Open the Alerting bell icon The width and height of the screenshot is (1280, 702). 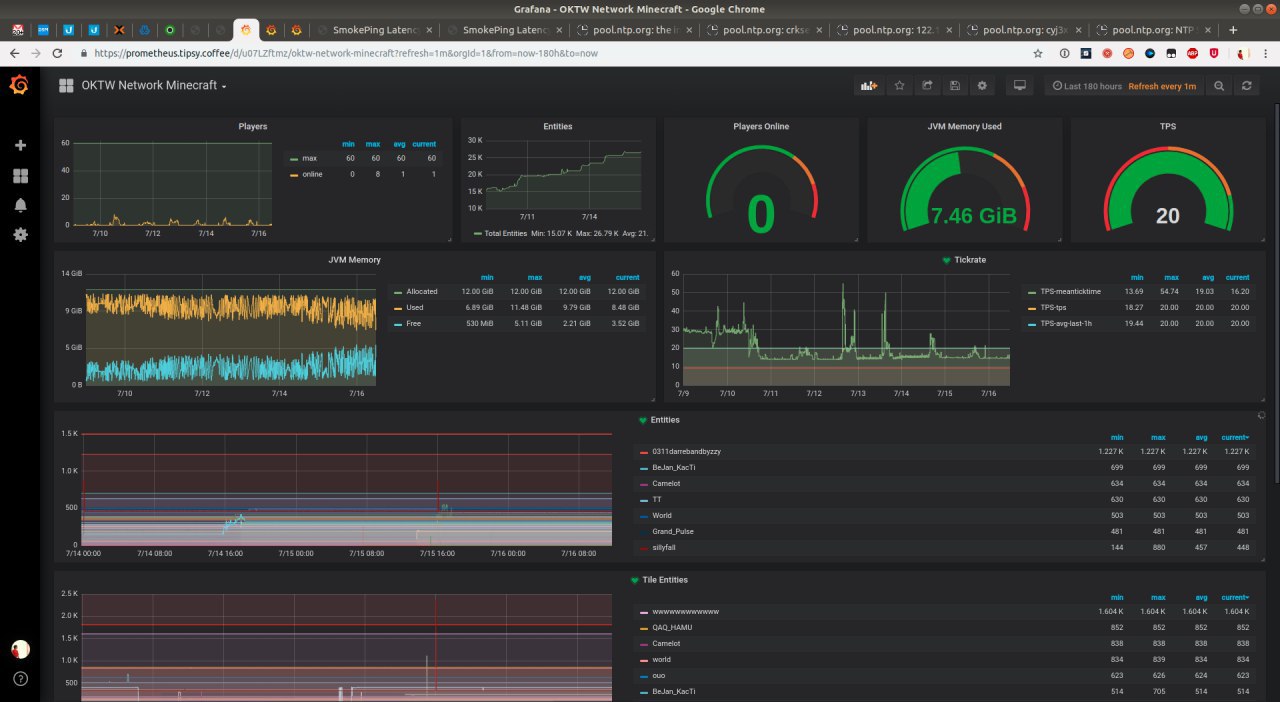(x=20, y=205)
